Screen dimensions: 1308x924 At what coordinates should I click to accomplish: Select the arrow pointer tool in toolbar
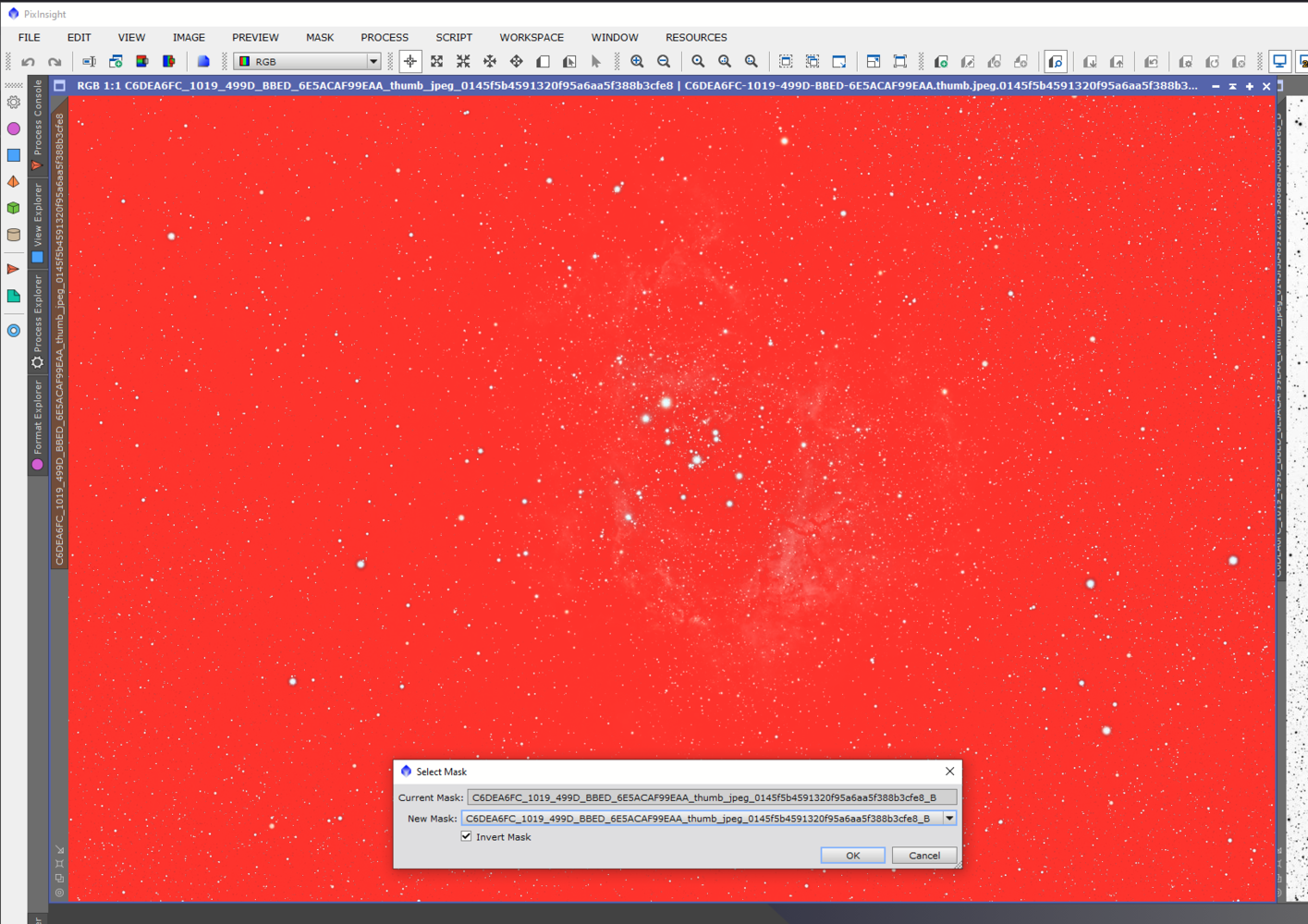point(596,62)
